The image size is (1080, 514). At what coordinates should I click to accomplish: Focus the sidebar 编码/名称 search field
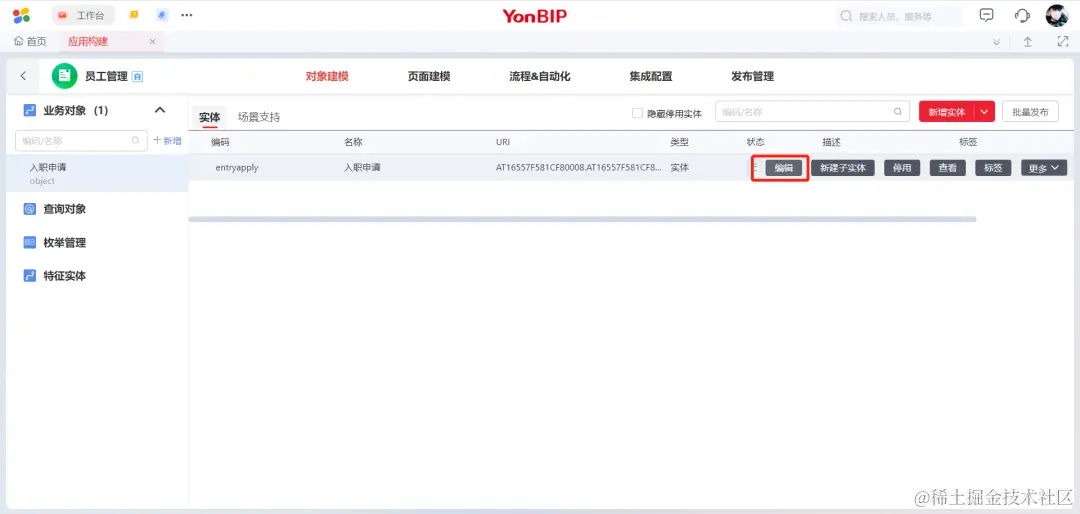81,141
